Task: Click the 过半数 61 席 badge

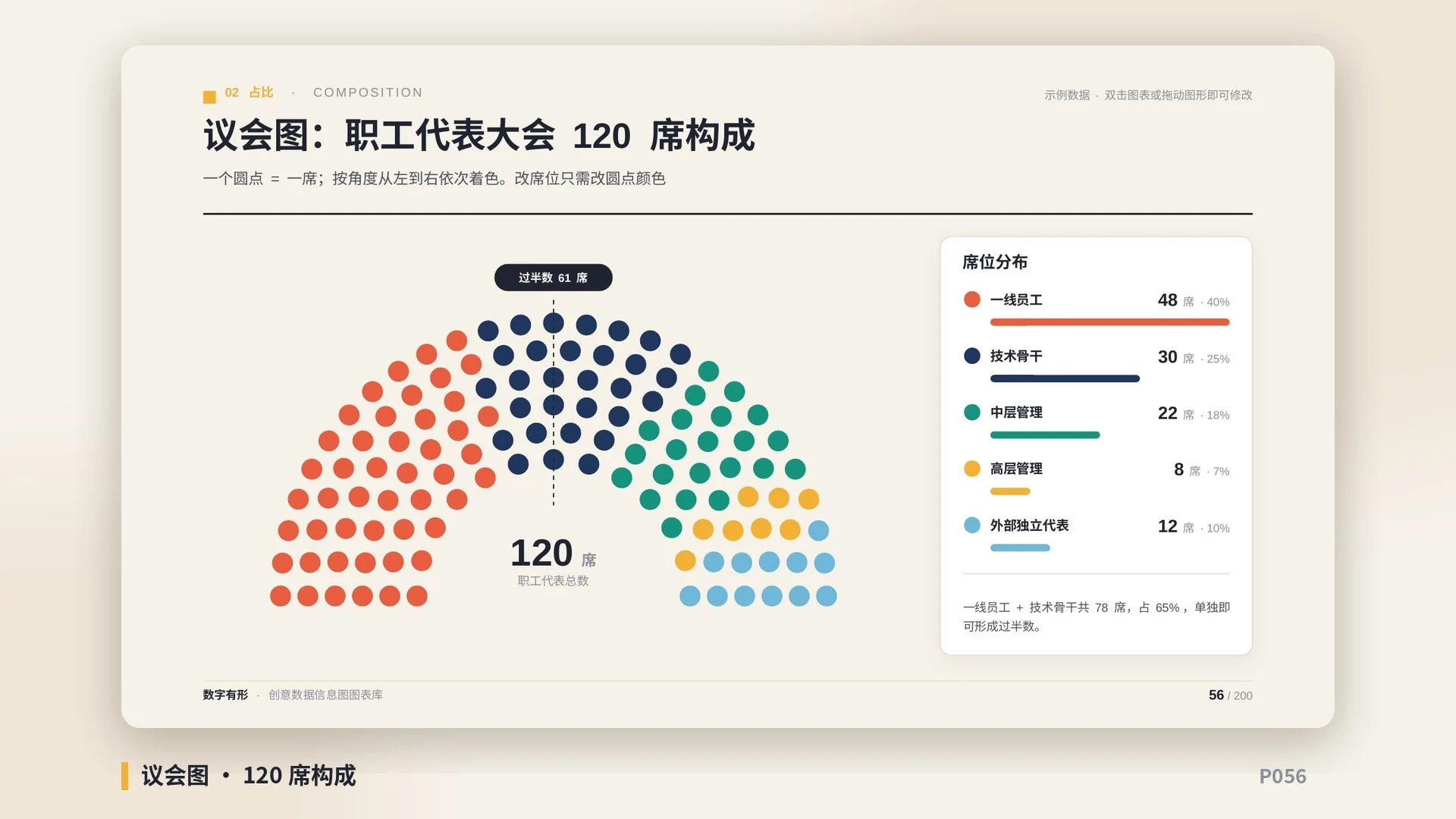Action: 553,278
